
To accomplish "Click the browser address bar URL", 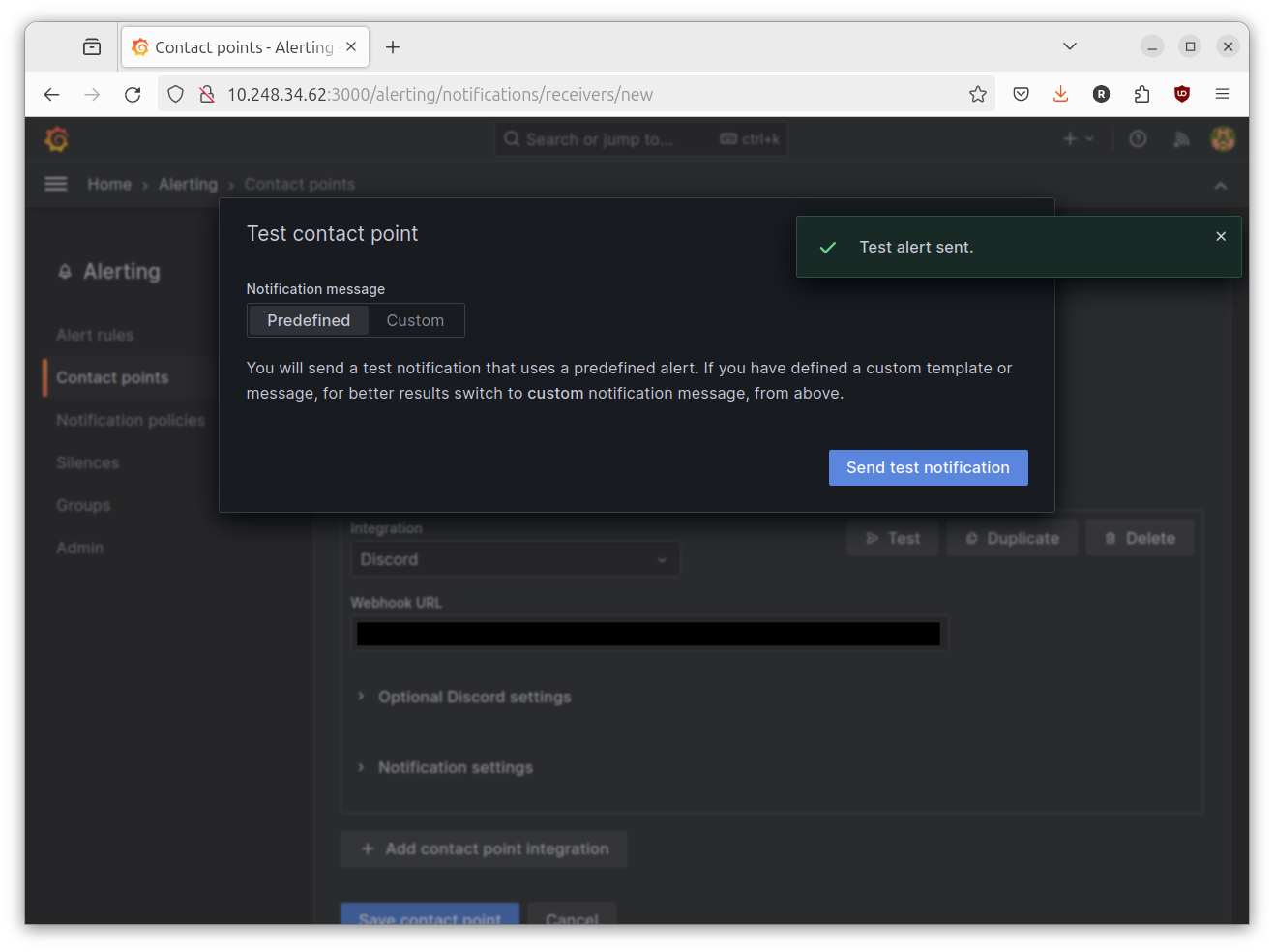I will [440, 94].
